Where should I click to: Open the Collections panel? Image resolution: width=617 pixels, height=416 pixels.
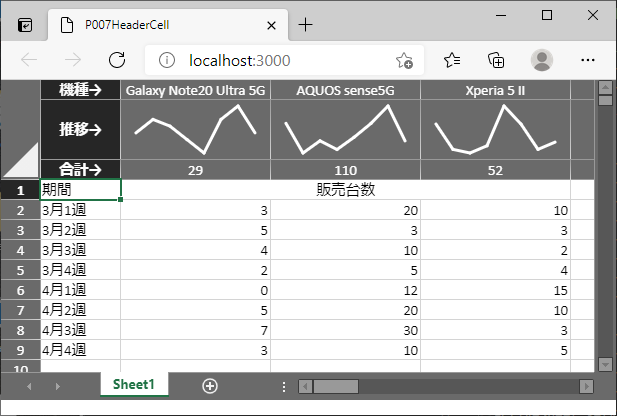coord(496,60)
